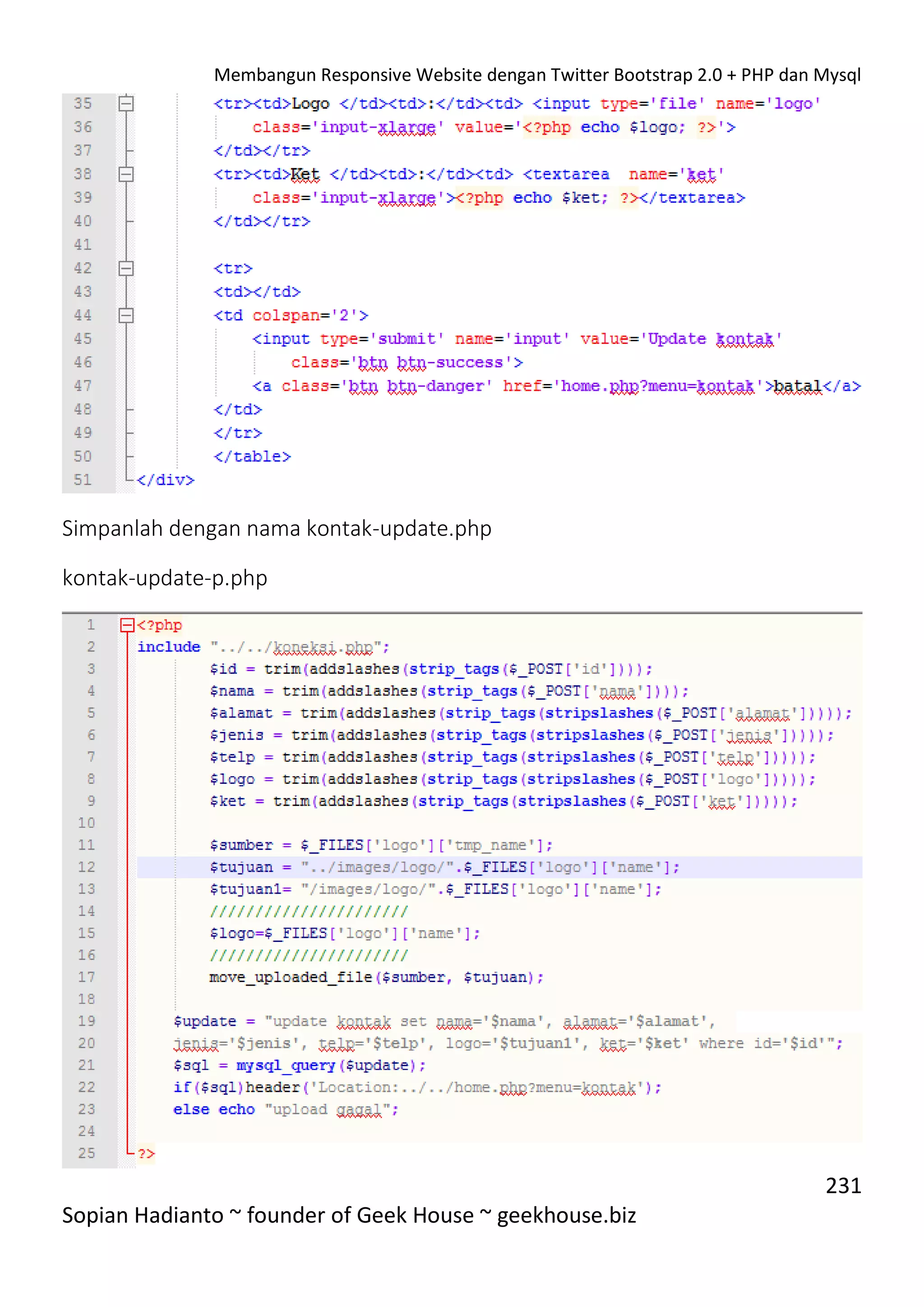Click the $jenis assignment line
Image resolution: width=924 pixels, height=1307 pixels.
tap(521, 736)
